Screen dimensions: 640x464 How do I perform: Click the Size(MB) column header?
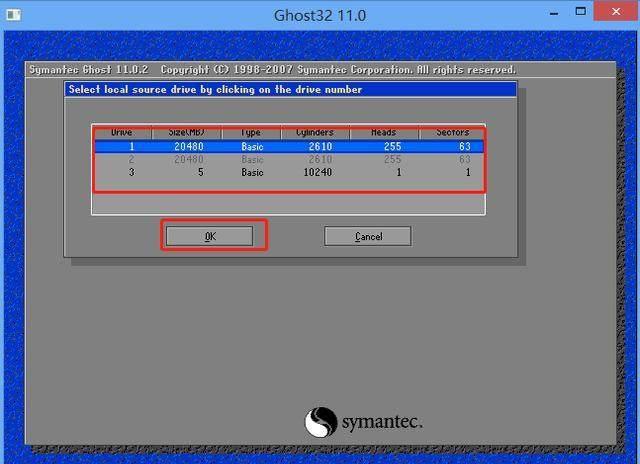[187, 132]
